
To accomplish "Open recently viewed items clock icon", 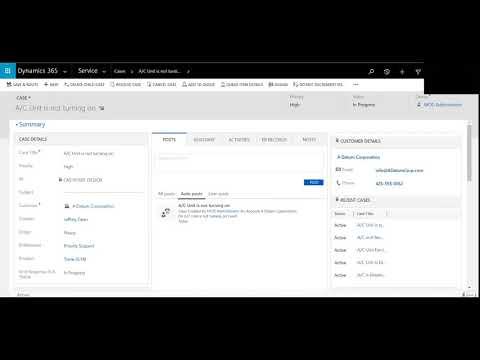I will tap(387, 71).
